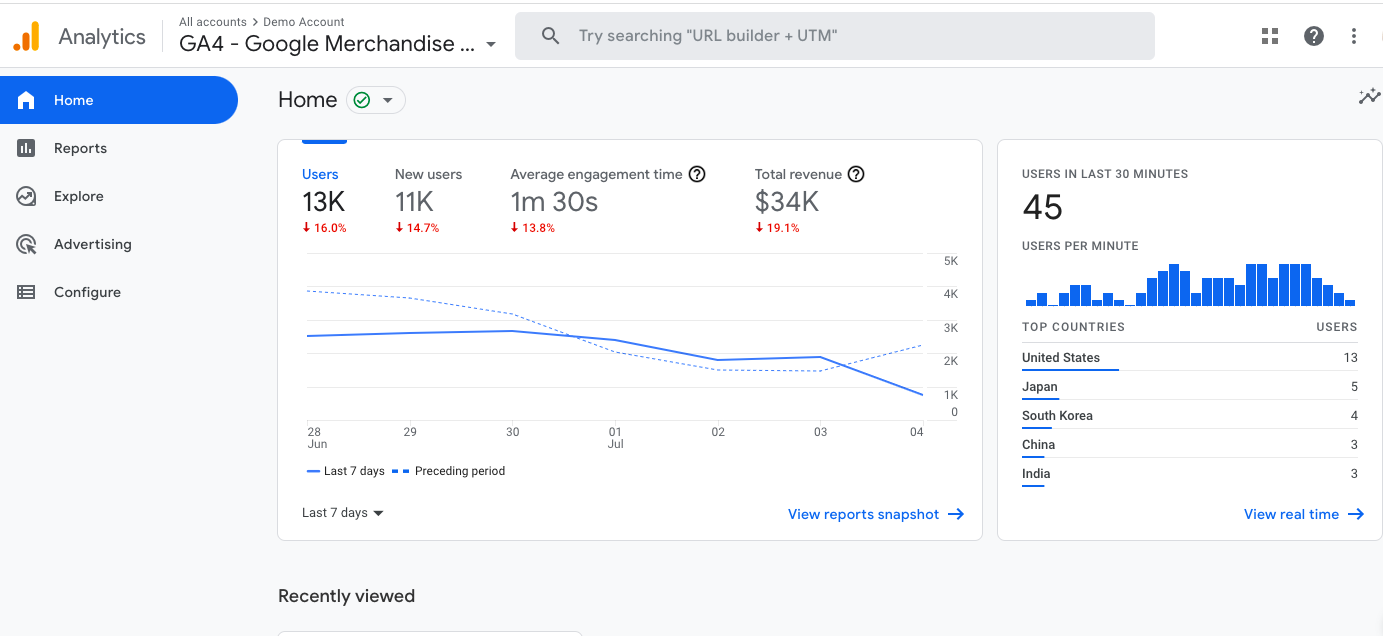Viewport: 1383px width, 636px height.
Task: Click the Recently viewed heading
Action: point(346,596)
